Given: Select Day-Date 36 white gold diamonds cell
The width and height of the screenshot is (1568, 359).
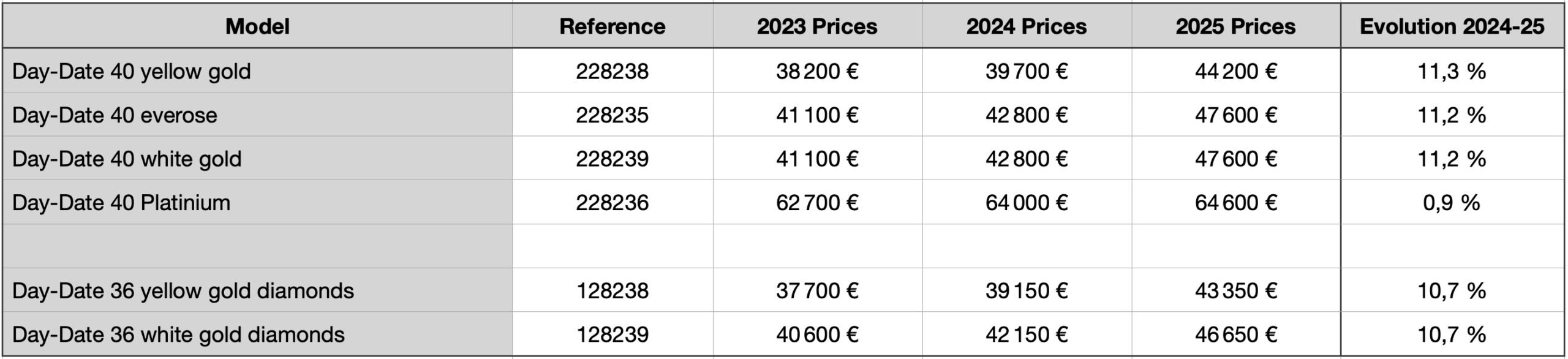Looking at the screenshot, I should 257,334.
